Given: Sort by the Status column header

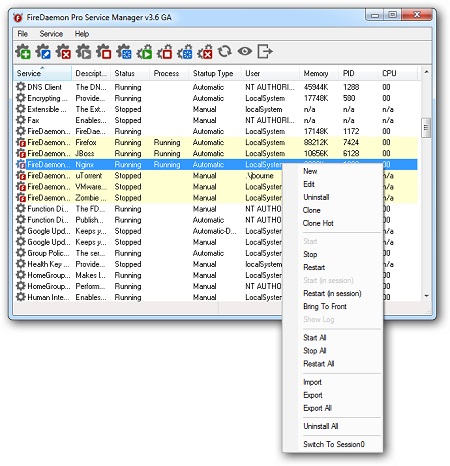Looking at the screenshot, I should 130,73.
